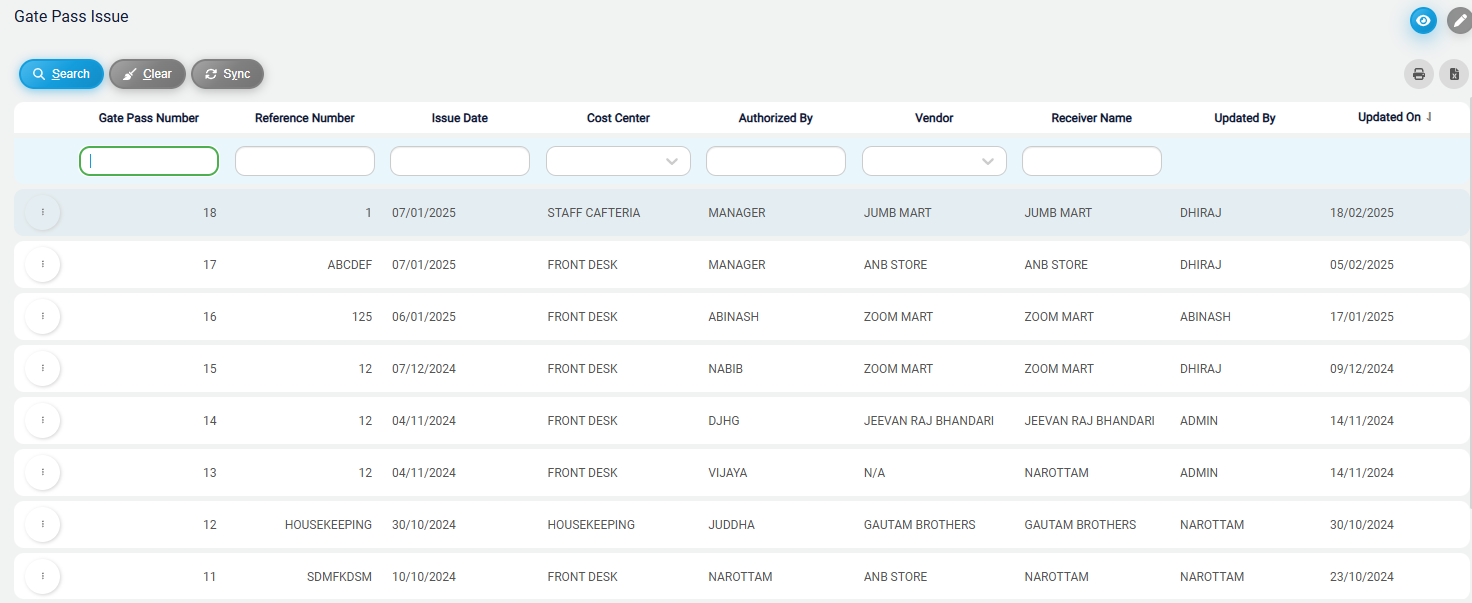1472x603 pixels.
Task: Open row actions for gate pass 13
Action: 42,472
